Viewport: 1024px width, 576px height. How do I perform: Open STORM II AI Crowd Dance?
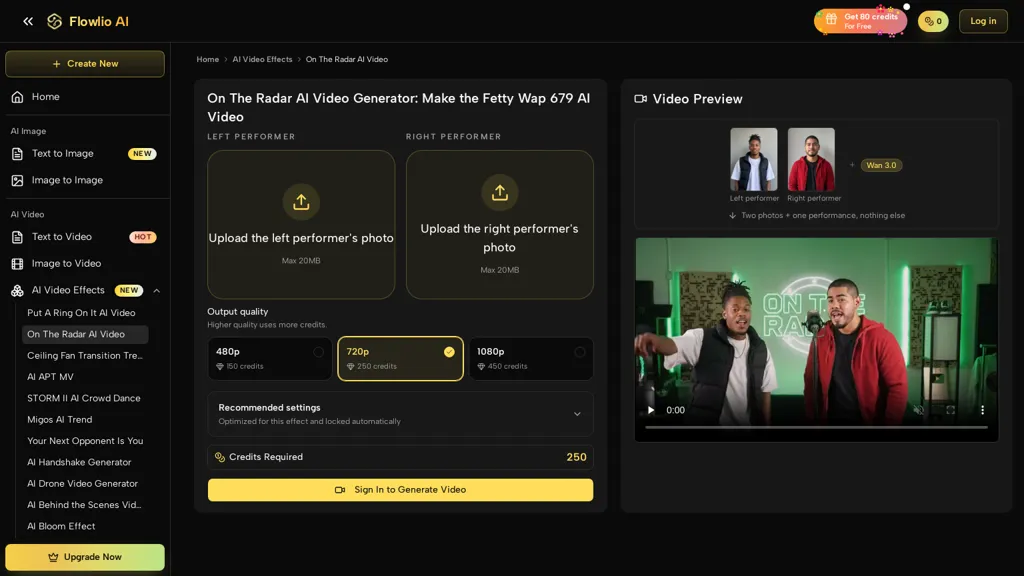[84, 398]
